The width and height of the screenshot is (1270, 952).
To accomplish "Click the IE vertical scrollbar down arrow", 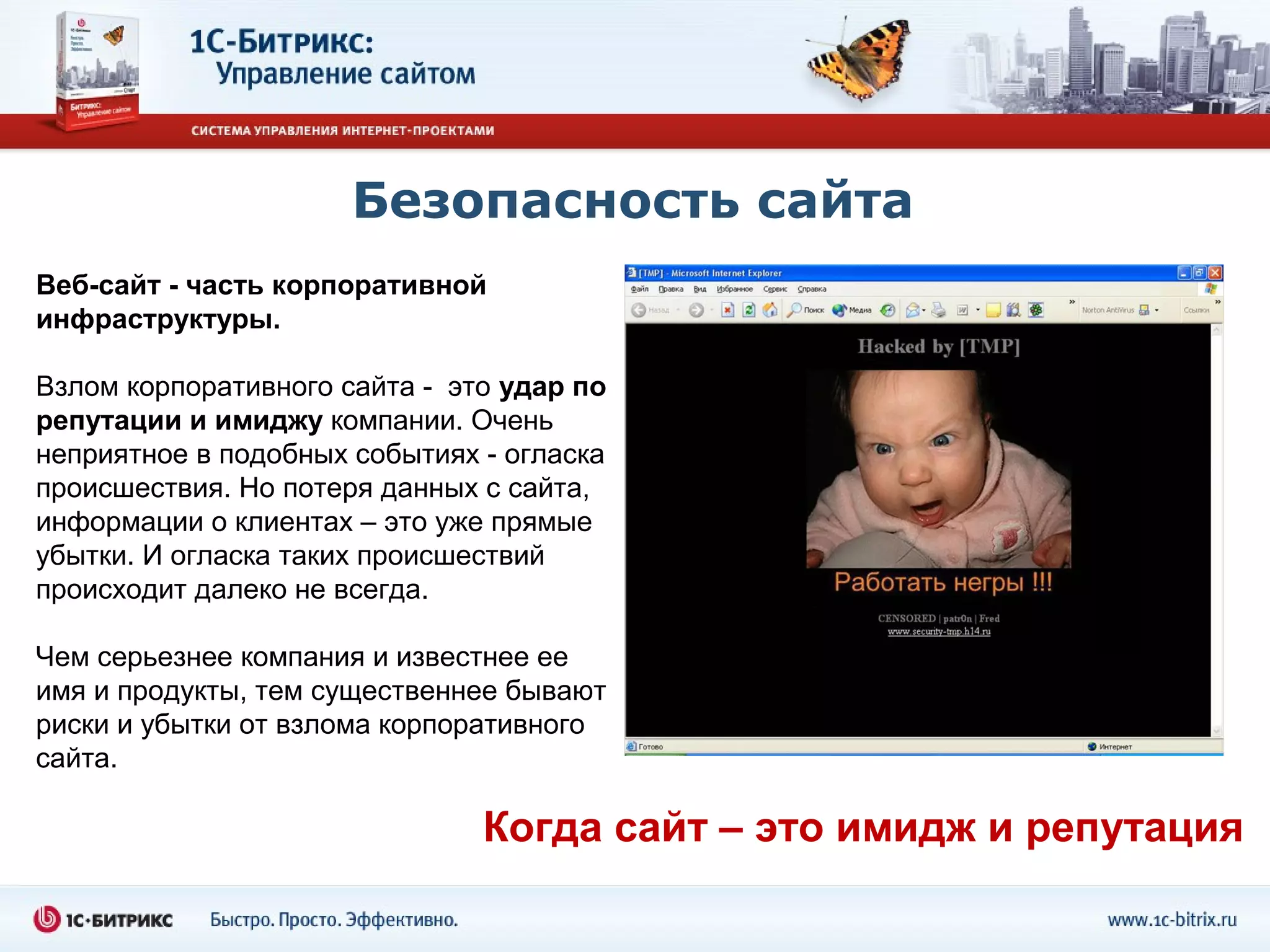I will (1217, 731).
